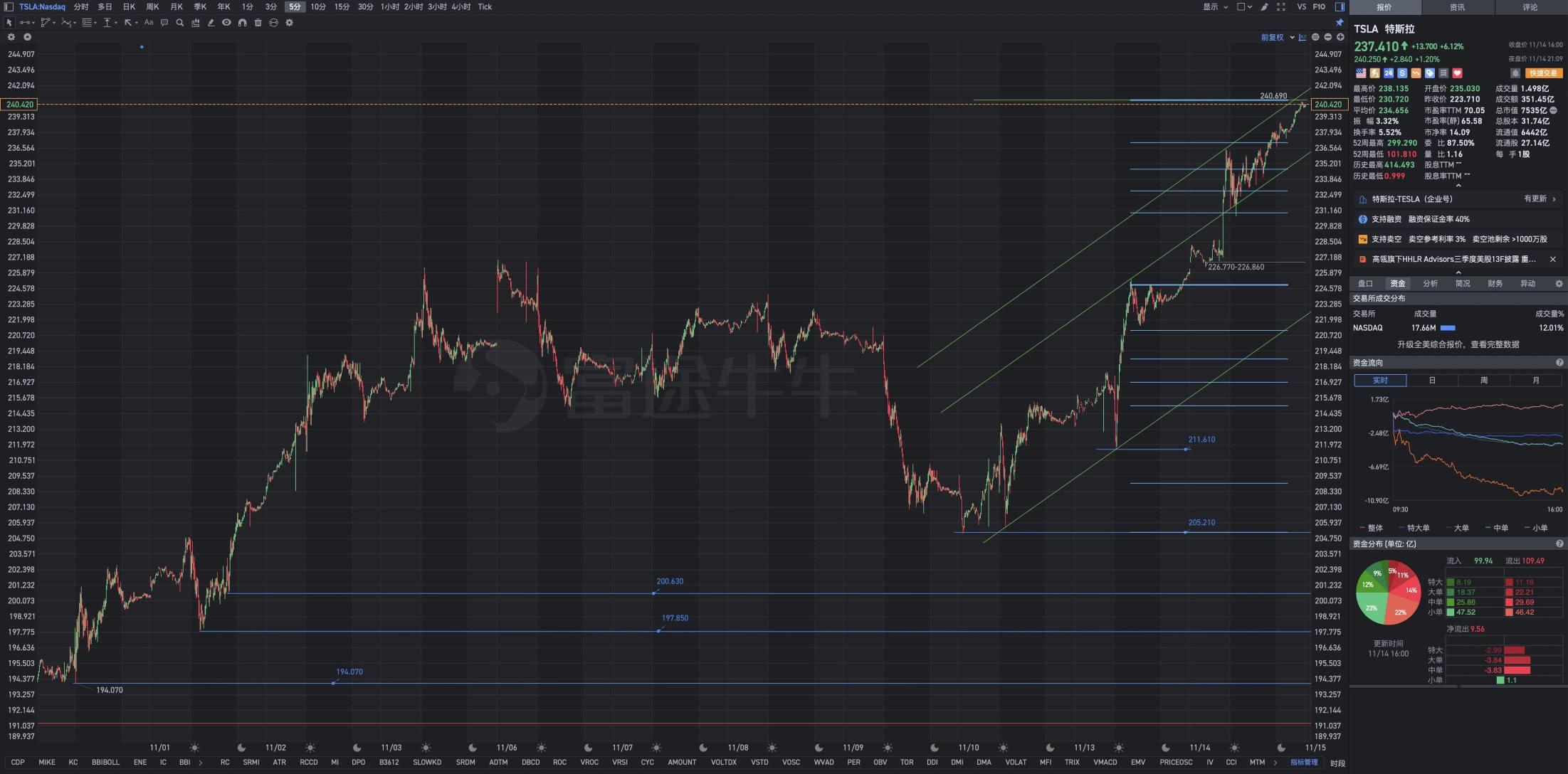Image resolution: width=1568 pixels, height=774 pixels.
Task: Collapse the chart pane with the up-arrow circle
Action: 27,37
